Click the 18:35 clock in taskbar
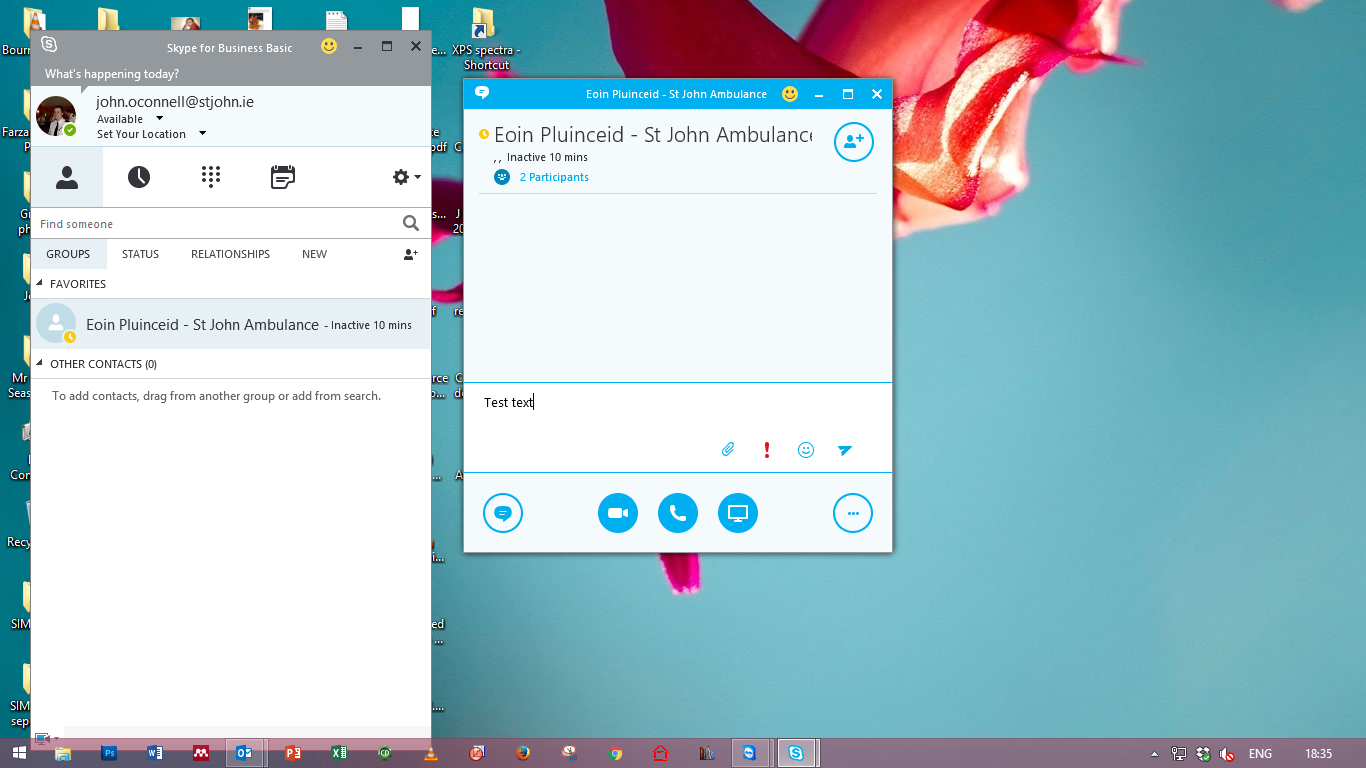The image size is (1366, 768). point(1318,754)
